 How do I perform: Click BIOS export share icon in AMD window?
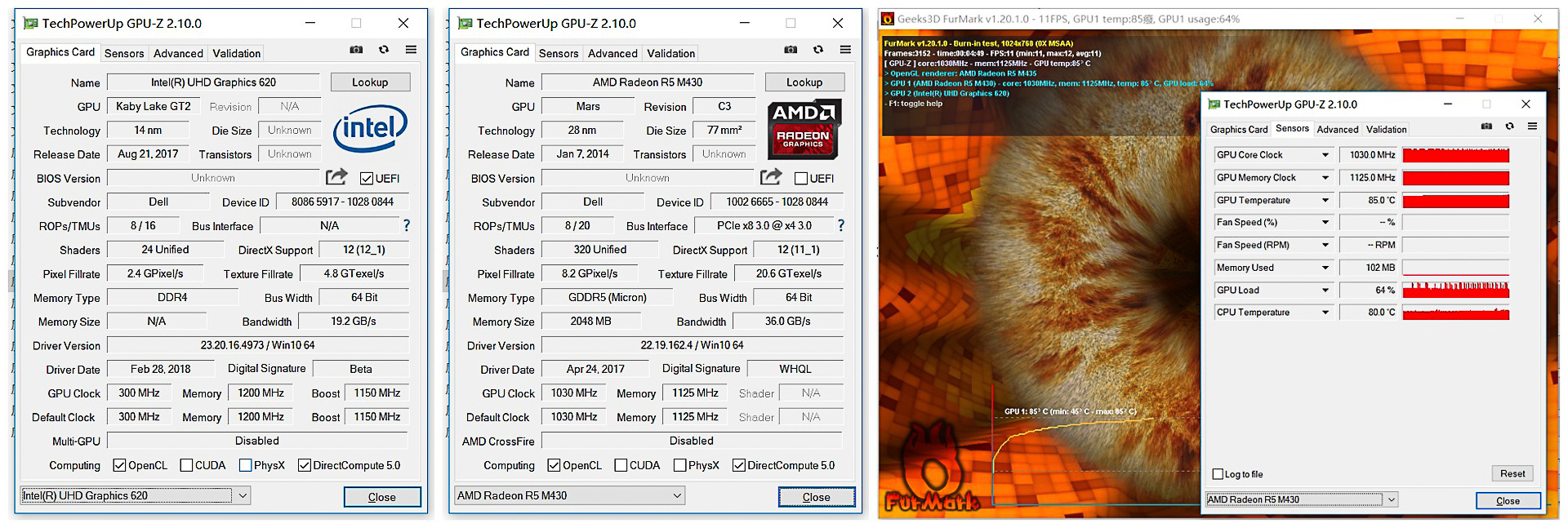click(771, 176)
